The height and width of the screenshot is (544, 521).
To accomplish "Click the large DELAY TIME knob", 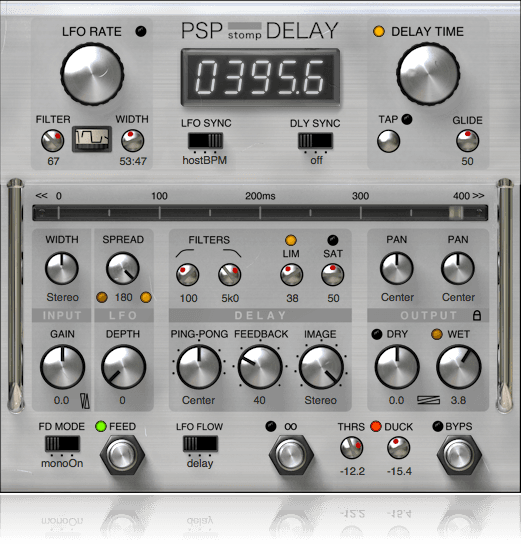I will [x=428, y=74].
